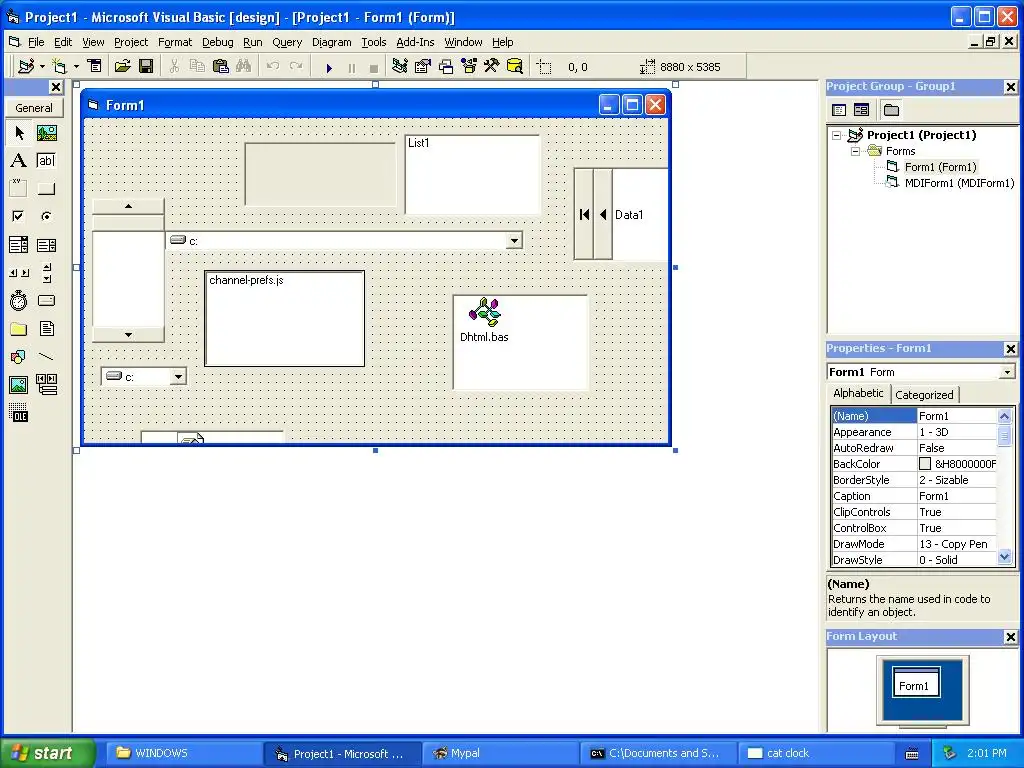Select the Data control tool
This screenshot has width=1024, height=768.
tap(46, 385)
